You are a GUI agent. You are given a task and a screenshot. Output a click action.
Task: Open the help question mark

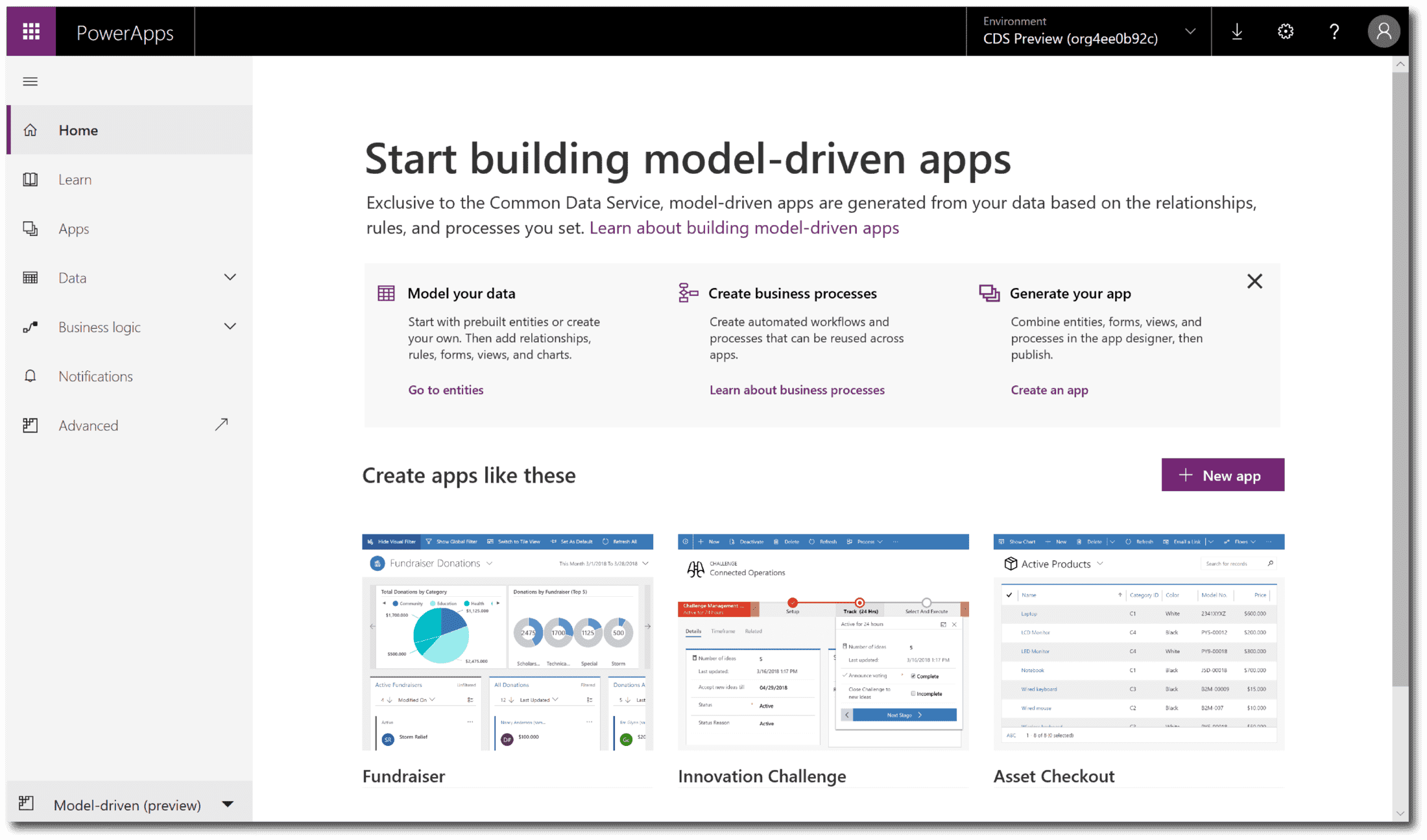click(x=1334, y=32)
